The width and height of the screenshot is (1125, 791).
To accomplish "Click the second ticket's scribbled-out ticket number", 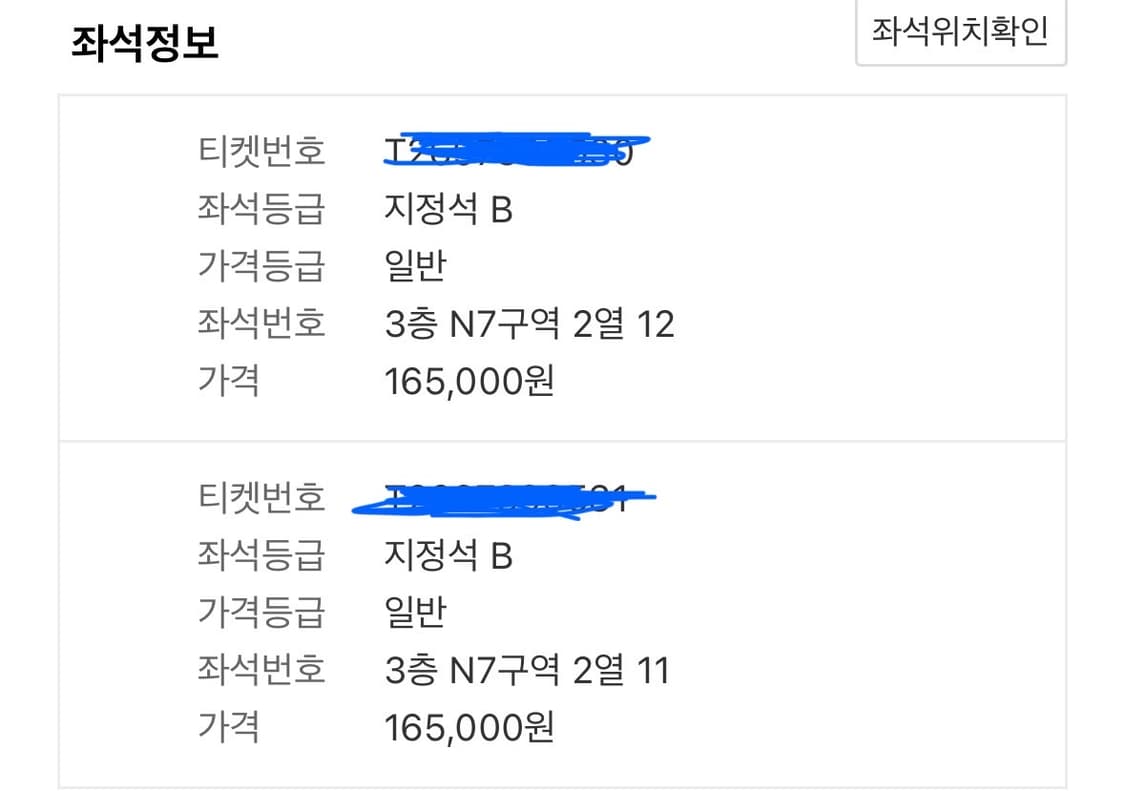I will (x=505, y=499).
